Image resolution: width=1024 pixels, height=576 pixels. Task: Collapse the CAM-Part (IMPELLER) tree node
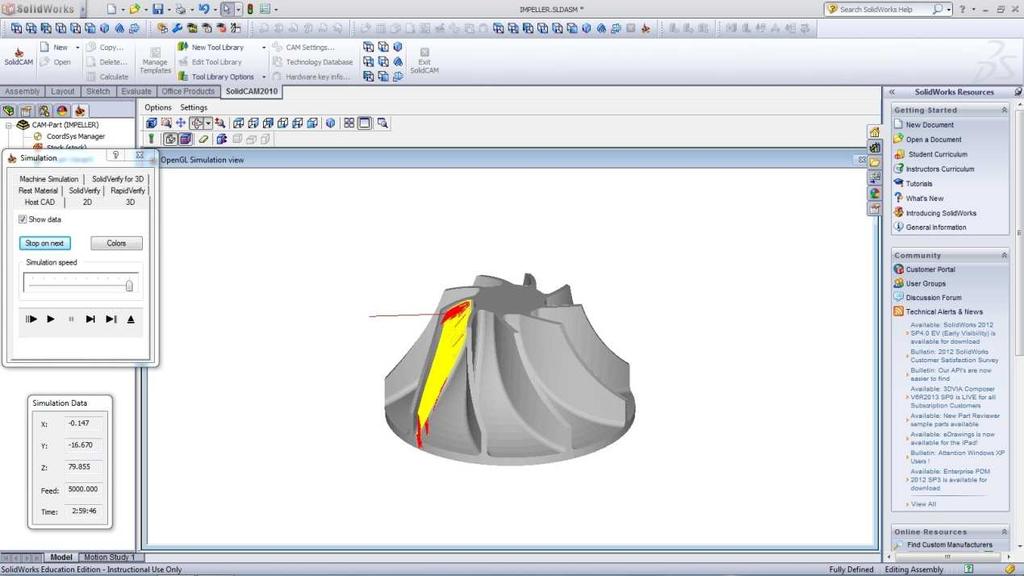[8, 125]
